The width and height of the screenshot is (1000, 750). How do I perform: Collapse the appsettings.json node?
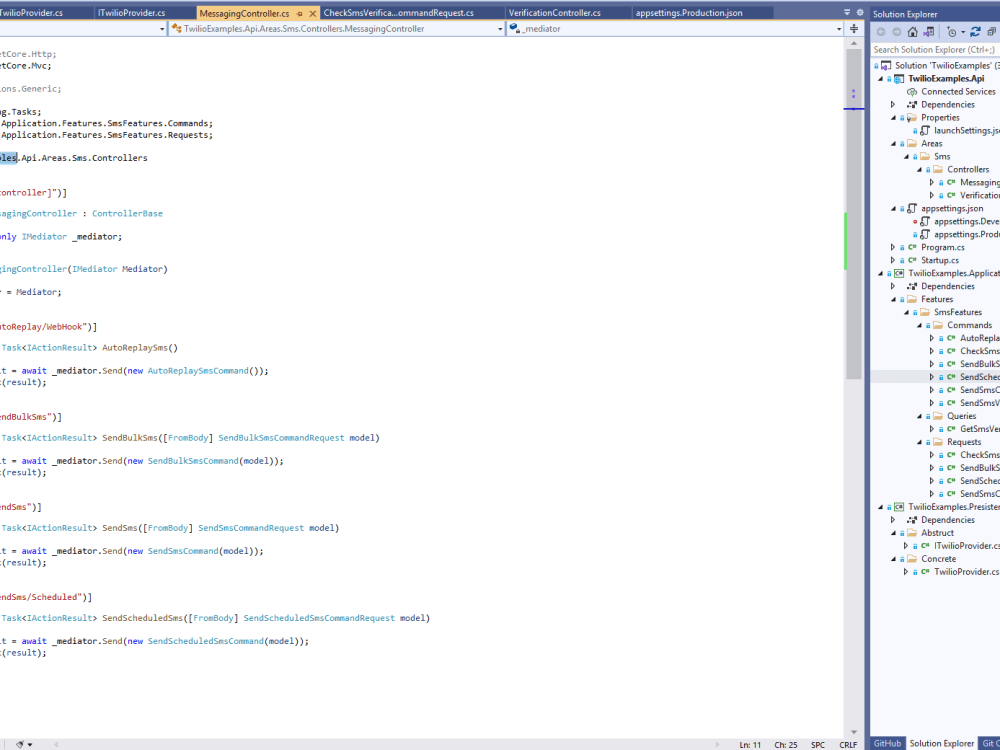pos(893,209)
